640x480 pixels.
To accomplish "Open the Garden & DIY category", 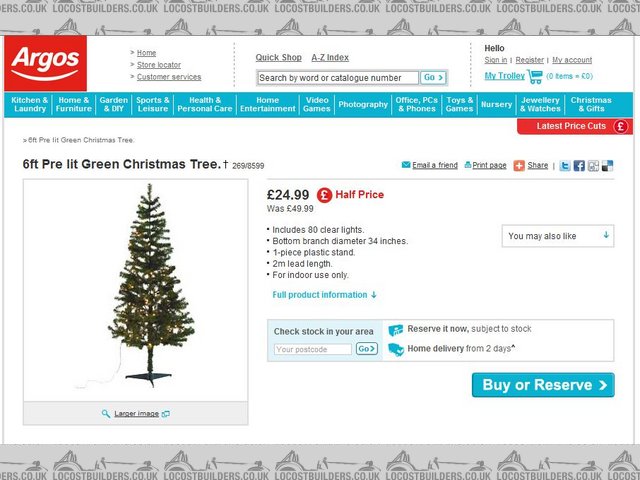I will click(113, 104).
